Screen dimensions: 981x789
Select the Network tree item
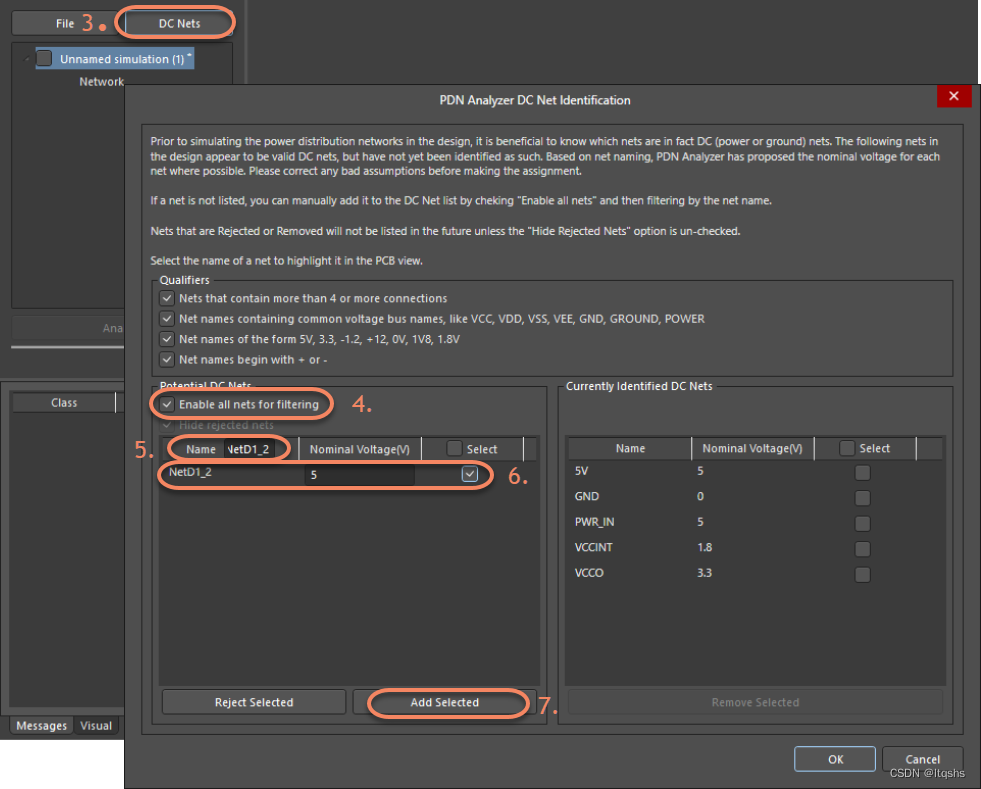click(x=101, y=81)
